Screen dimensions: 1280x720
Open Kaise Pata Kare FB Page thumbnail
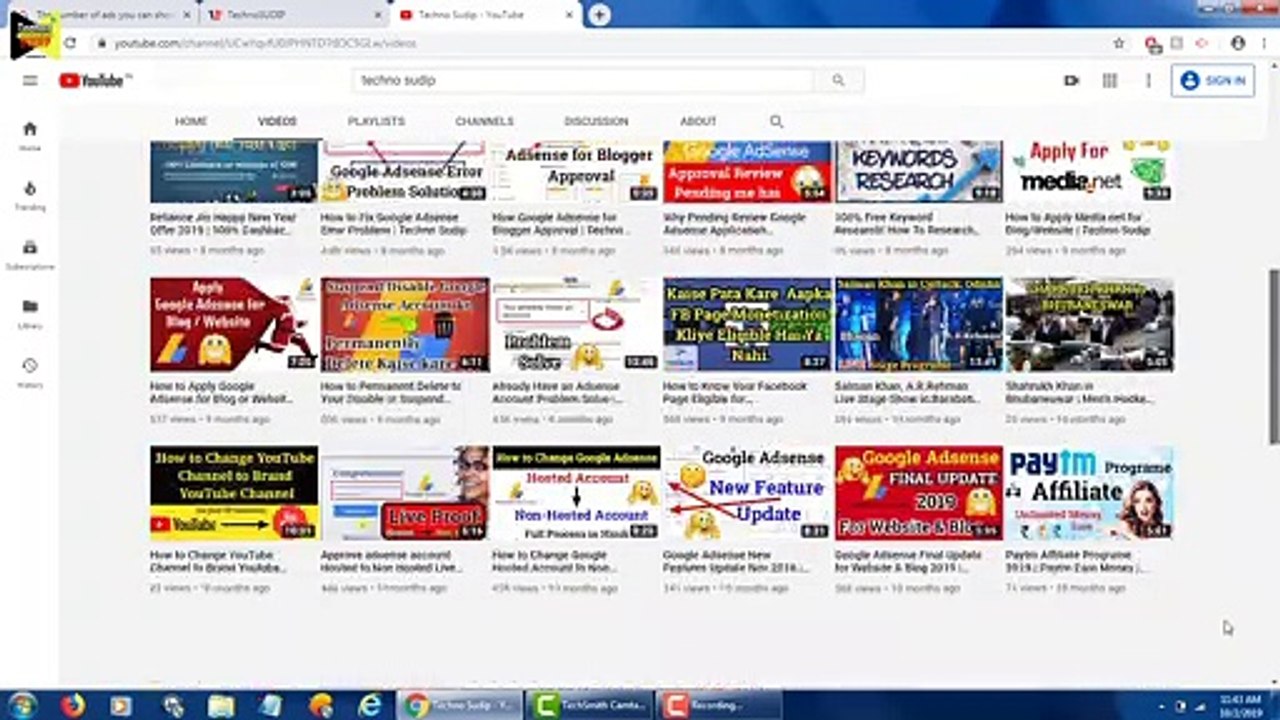(x=747, y=325)
